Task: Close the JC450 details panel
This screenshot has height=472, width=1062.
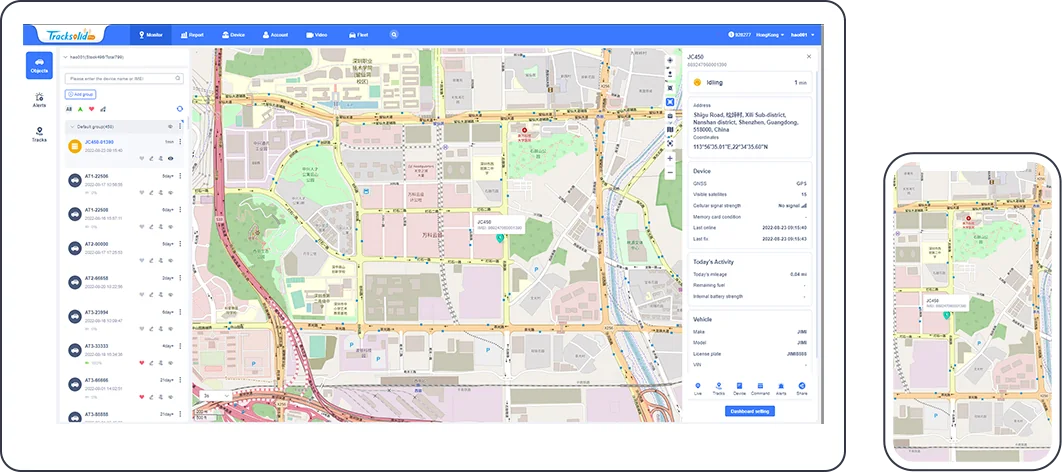Action: click(x=809, y=57)
